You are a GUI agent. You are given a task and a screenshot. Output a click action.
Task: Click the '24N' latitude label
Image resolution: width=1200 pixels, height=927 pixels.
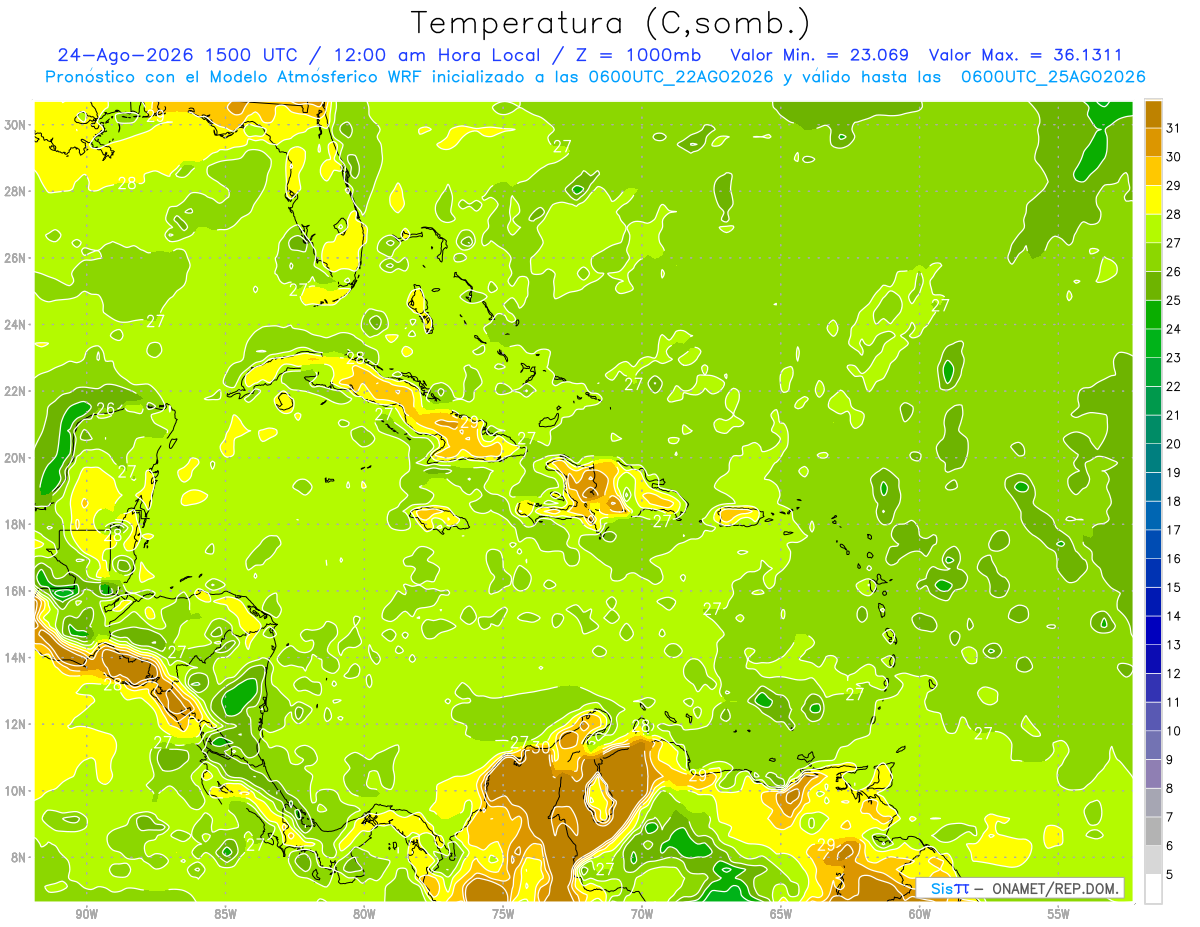17,325
